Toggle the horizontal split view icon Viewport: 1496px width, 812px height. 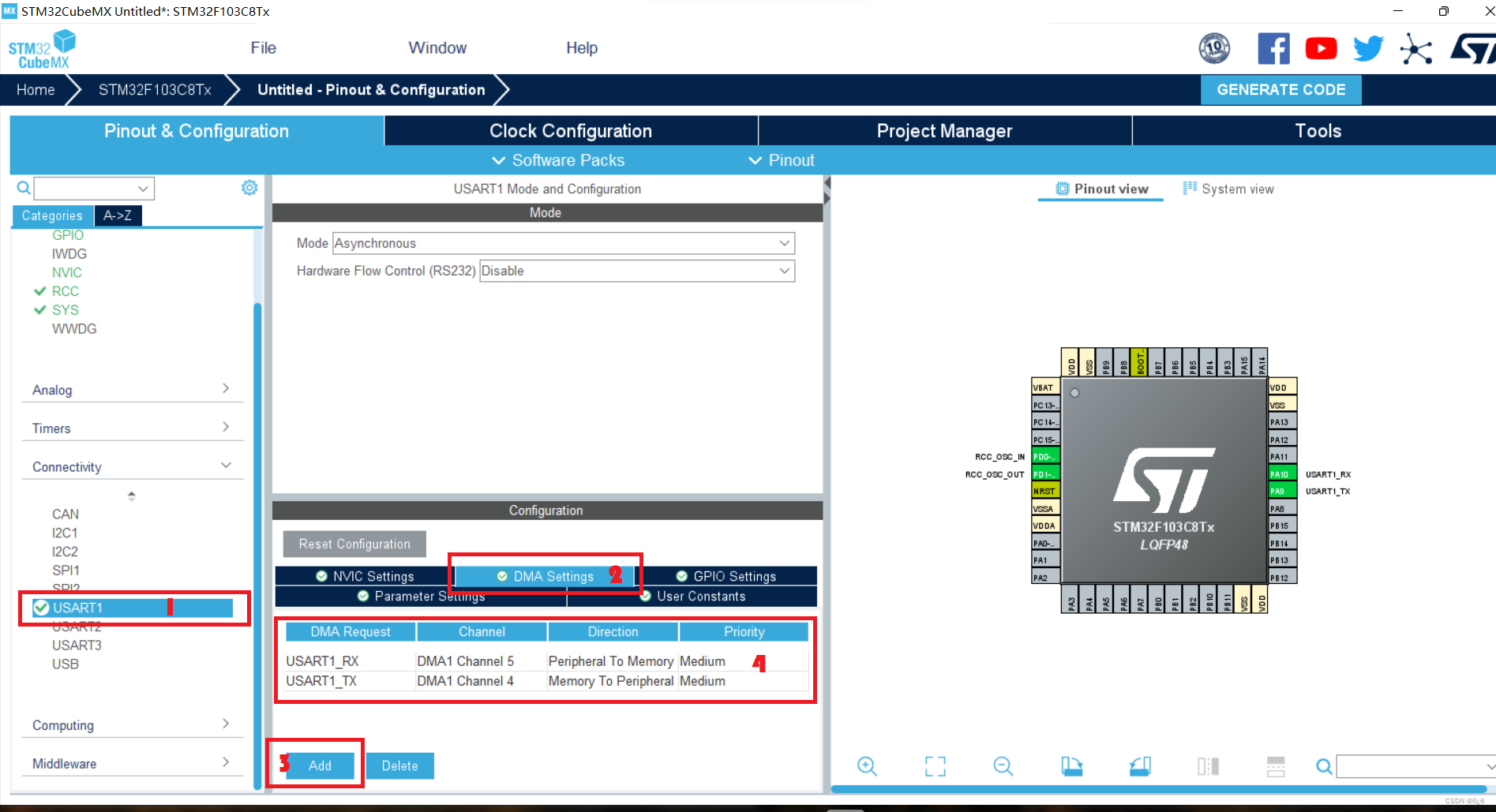pos(1276,766)
